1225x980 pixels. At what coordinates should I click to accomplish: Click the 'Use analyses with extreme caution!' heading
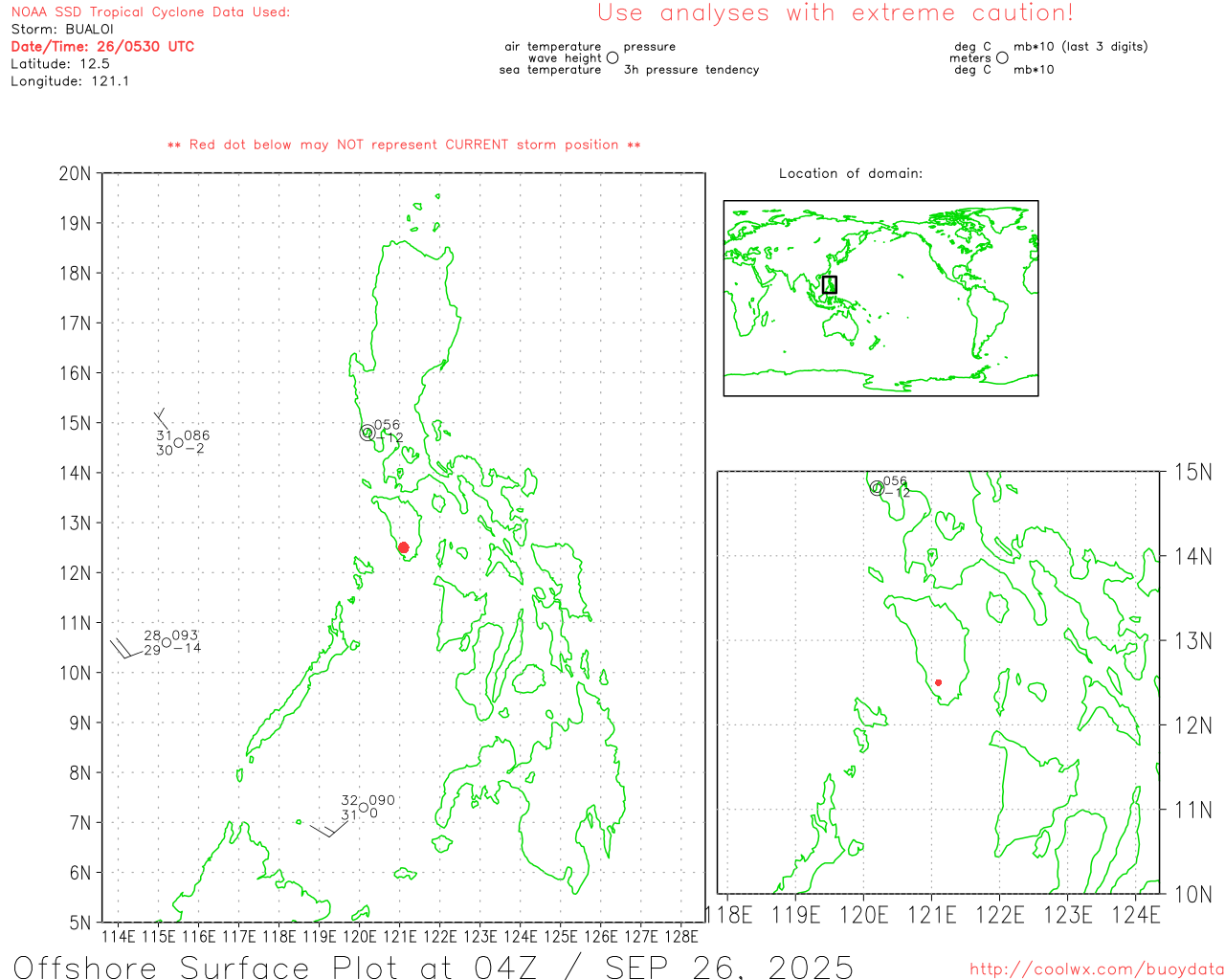click(835, 13)
